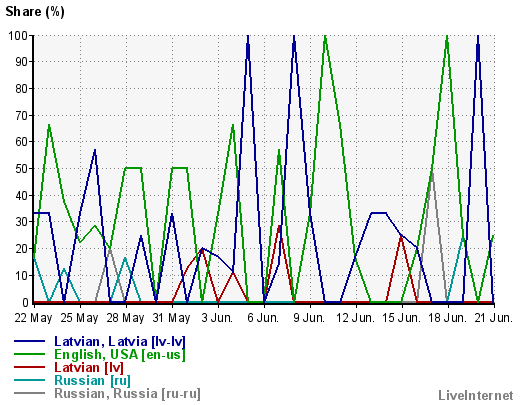Click the 6 Jun. date axis label
This screenshot has width=520, height=405.
coord(263,318)
